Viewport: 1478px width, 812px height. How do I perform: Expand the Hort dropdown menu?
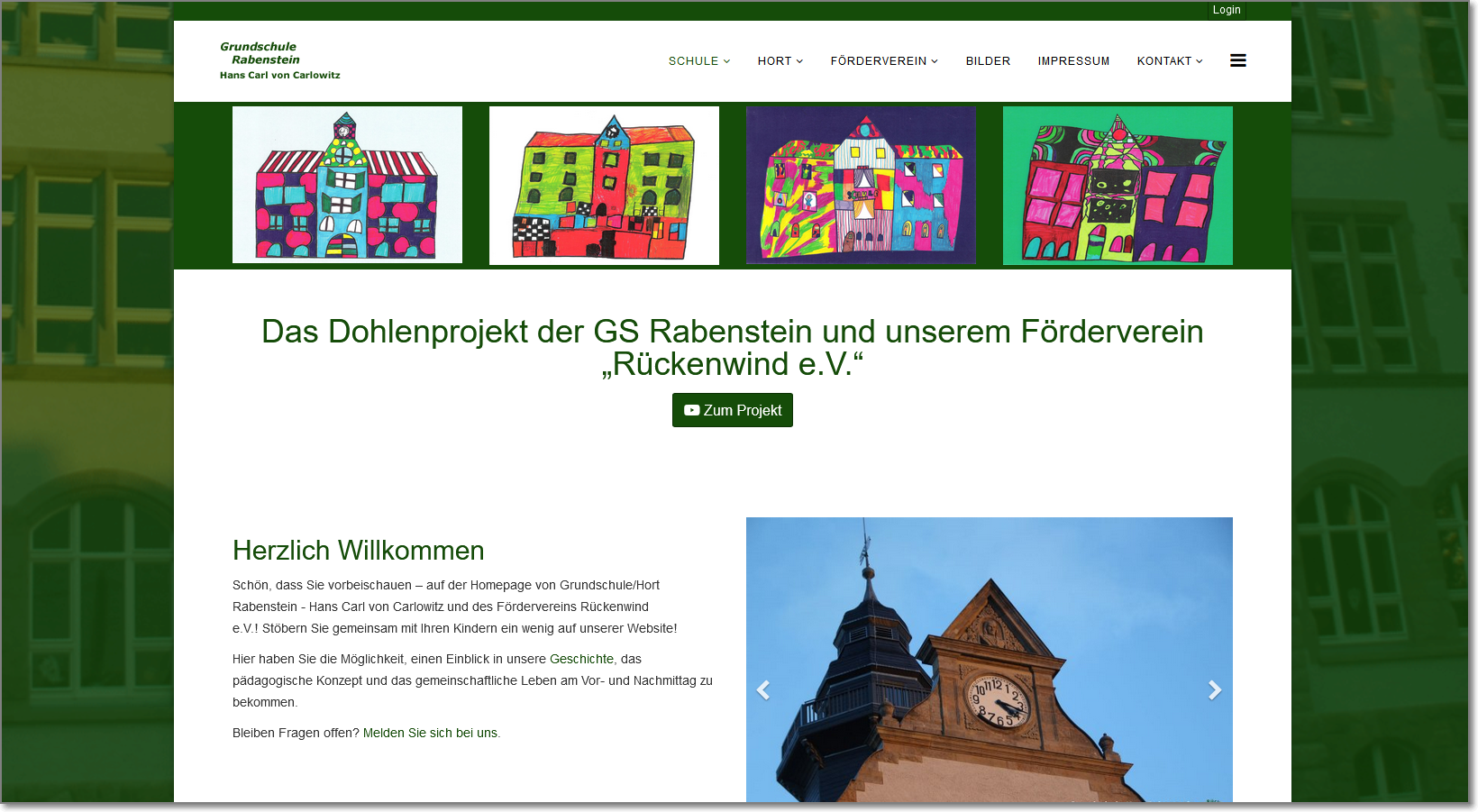click(780, 61)
